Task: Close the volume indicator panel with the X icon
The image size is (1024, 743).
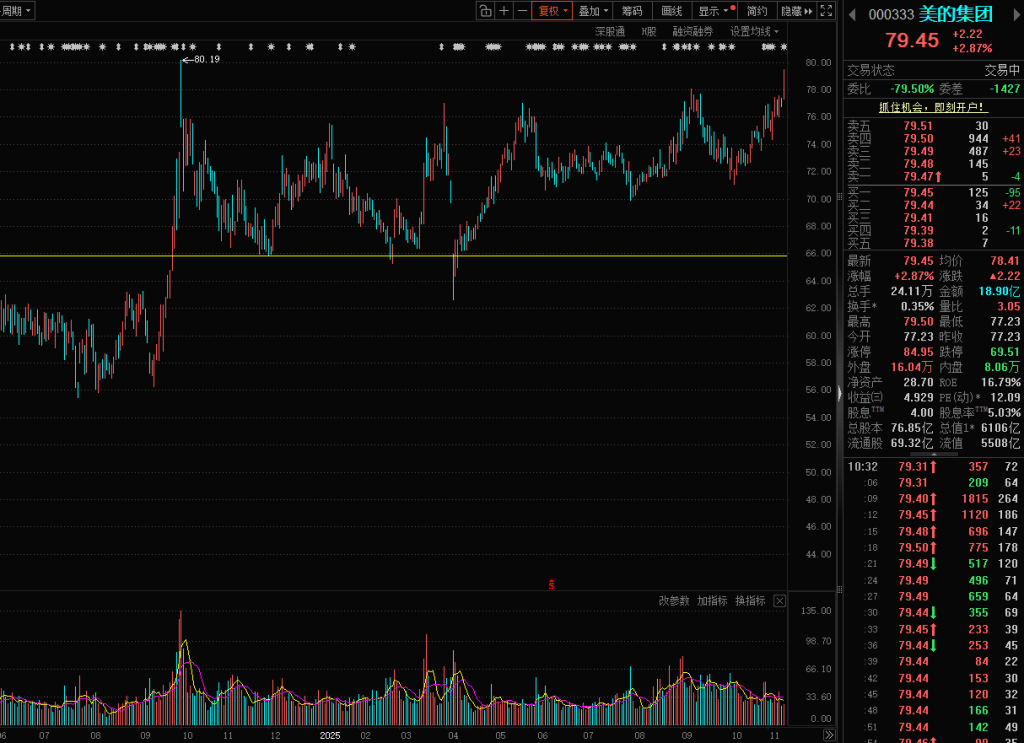Action: (779, 601)
